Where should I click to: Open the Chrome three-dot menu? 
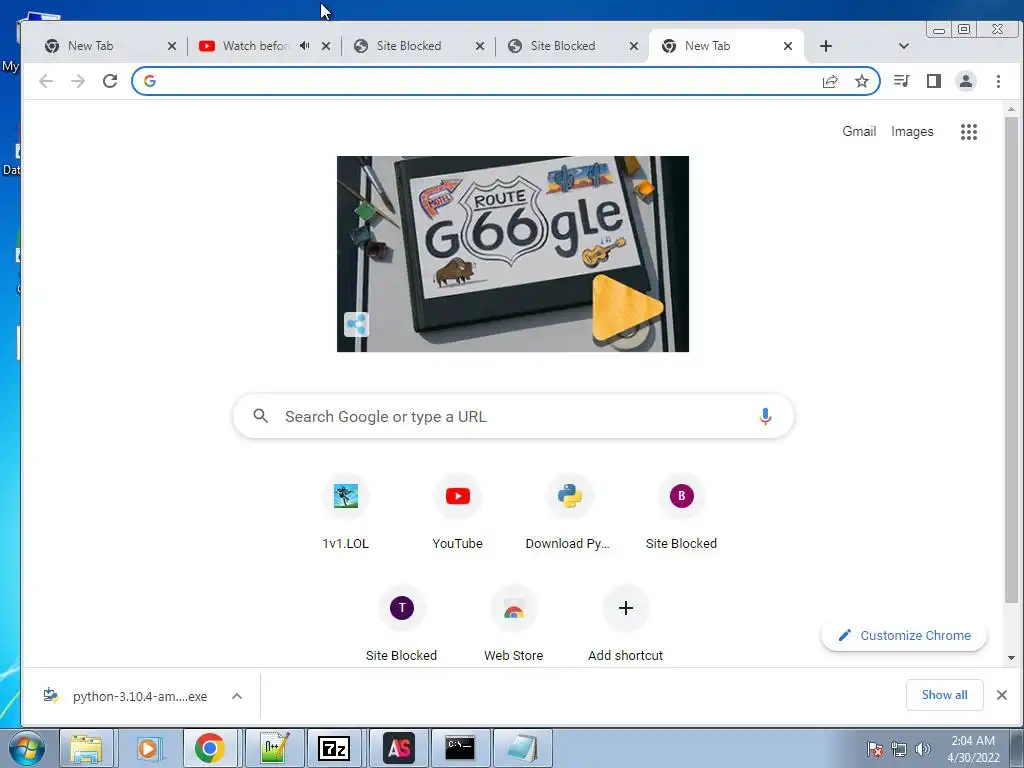tap(998, 81)
